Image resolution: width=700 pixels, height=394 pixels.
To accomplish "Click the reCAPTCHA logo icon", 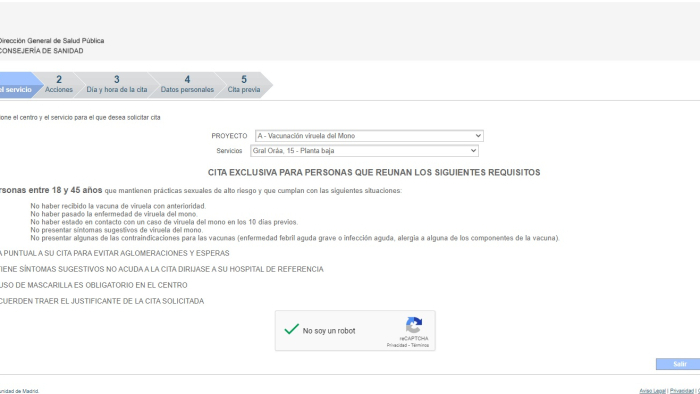I will tap(414, 325).
